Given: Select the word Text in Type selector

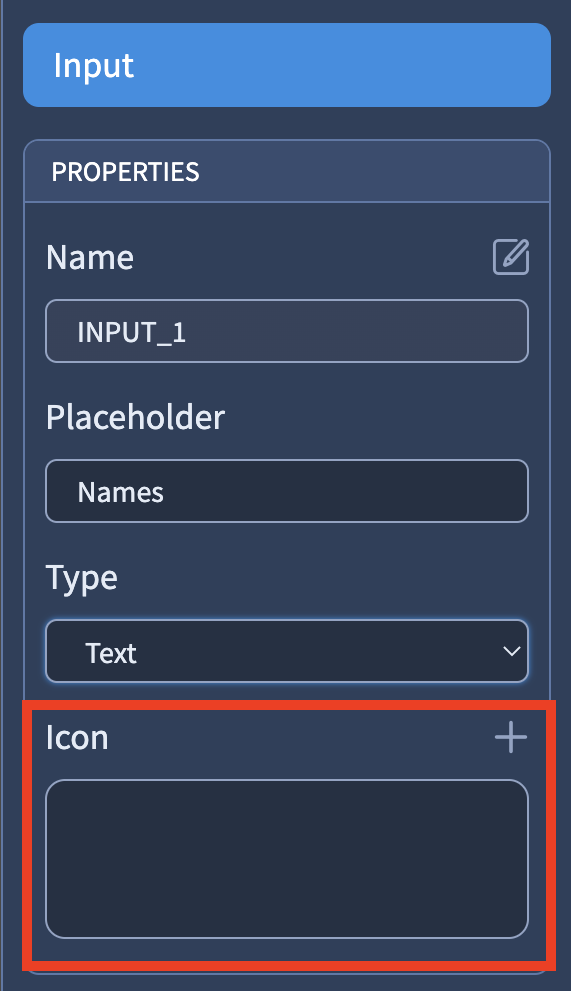Looking at the screenshot, I should coord(111,653).
